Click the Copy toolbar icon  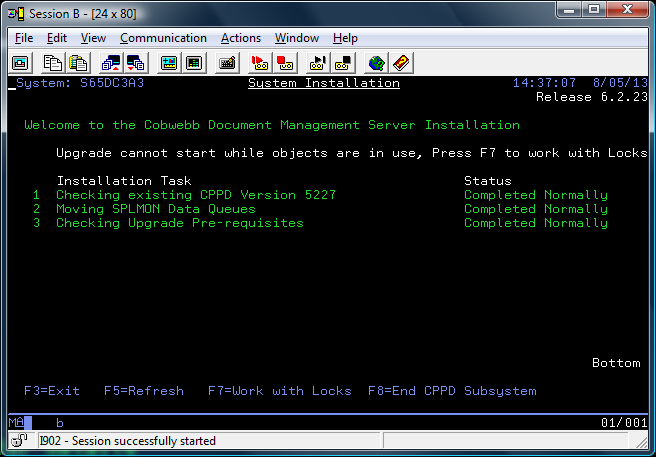[x=53, y=63]
